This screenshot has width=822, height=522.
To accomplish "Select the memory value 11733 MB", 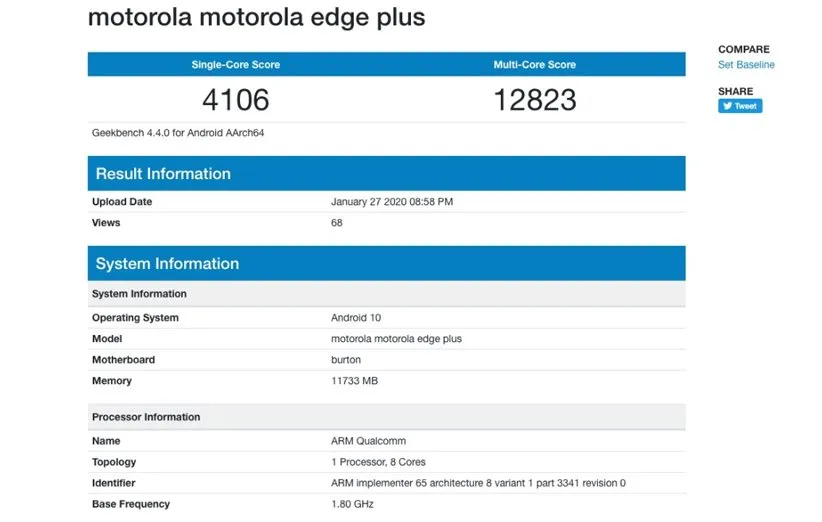I will pos(354,381).
